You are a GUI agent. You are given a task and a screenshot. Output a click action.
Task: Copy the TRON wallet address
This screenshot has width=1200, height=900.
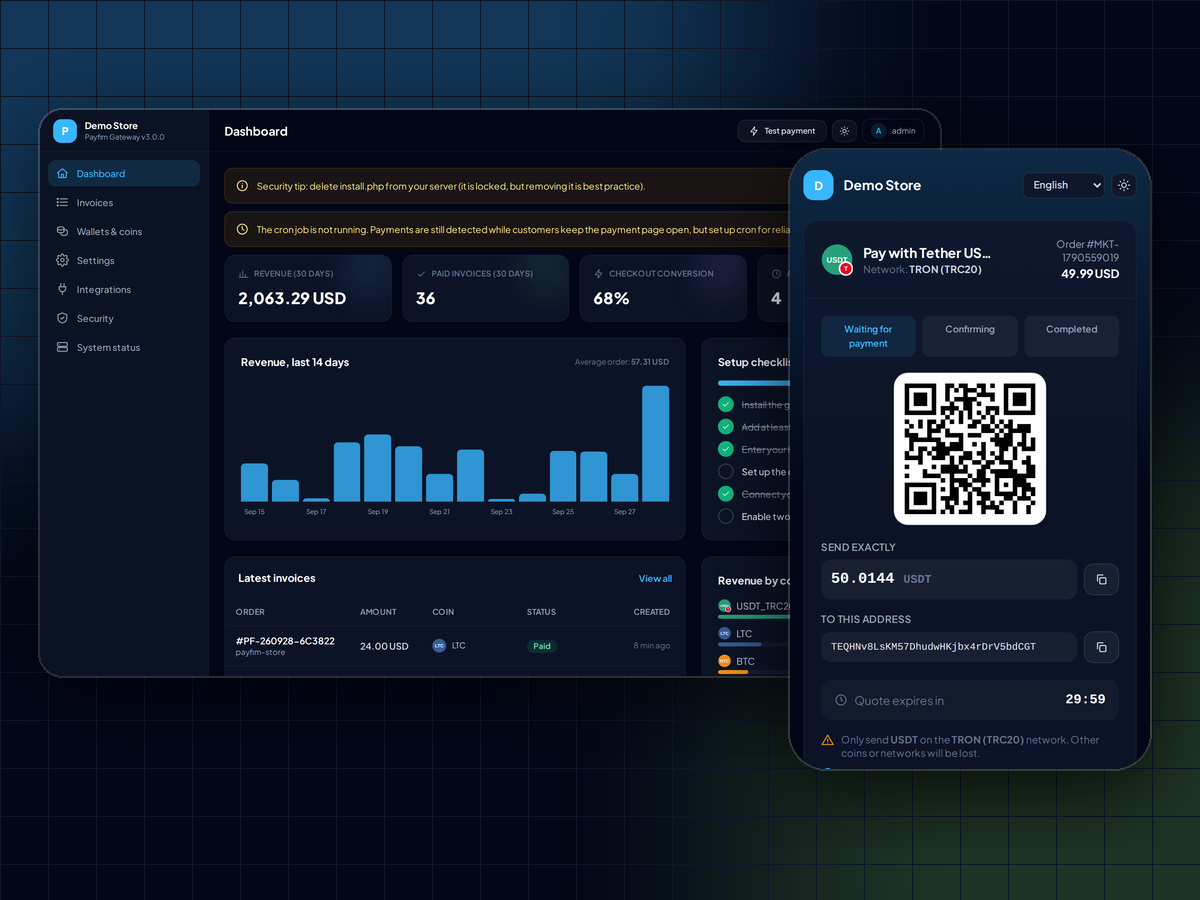click(1101, 647)
